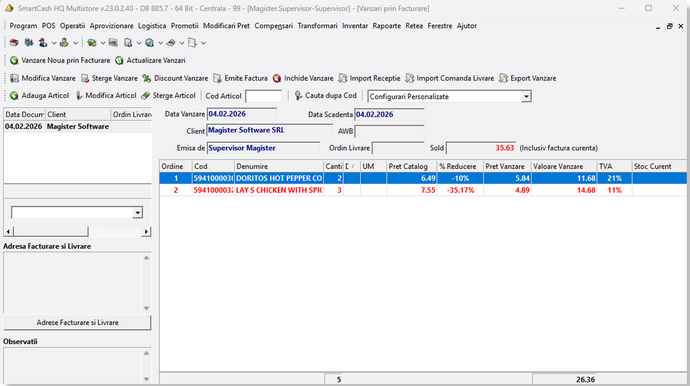690x386 pixels.
Task: Click the Valoare Vanzare column header
Action: coord(564,166)
